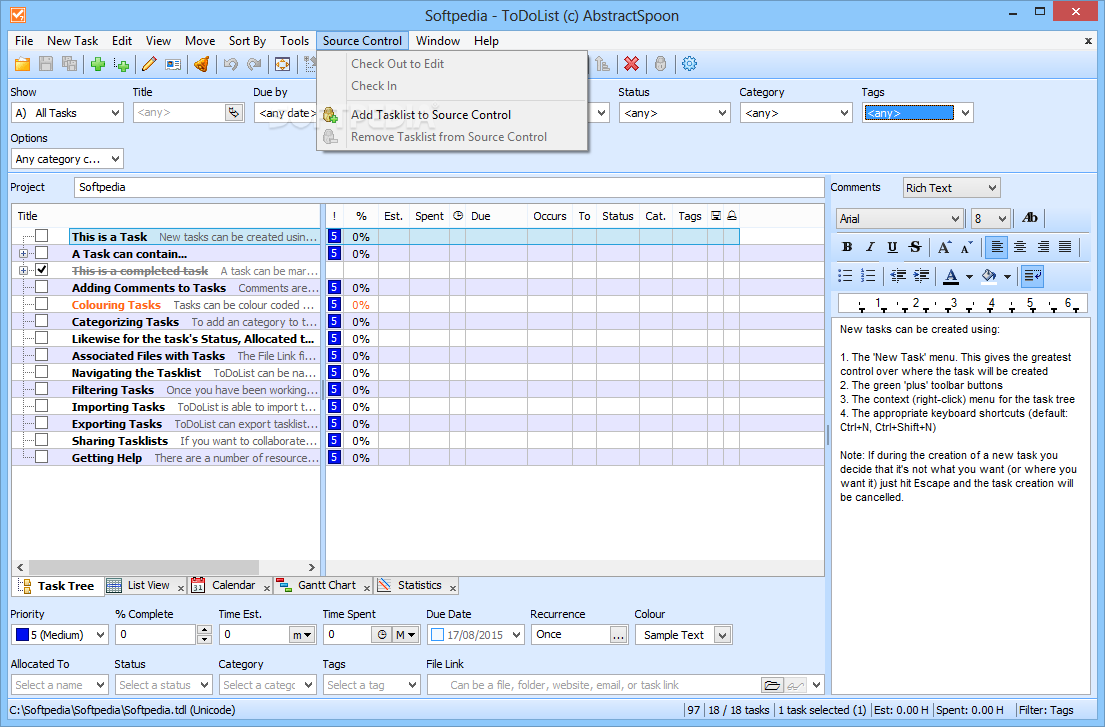The height and width of the screenshot is (727, 1105).
Task: Click the undo arrow in toolbar
Action: pos(230,64)
